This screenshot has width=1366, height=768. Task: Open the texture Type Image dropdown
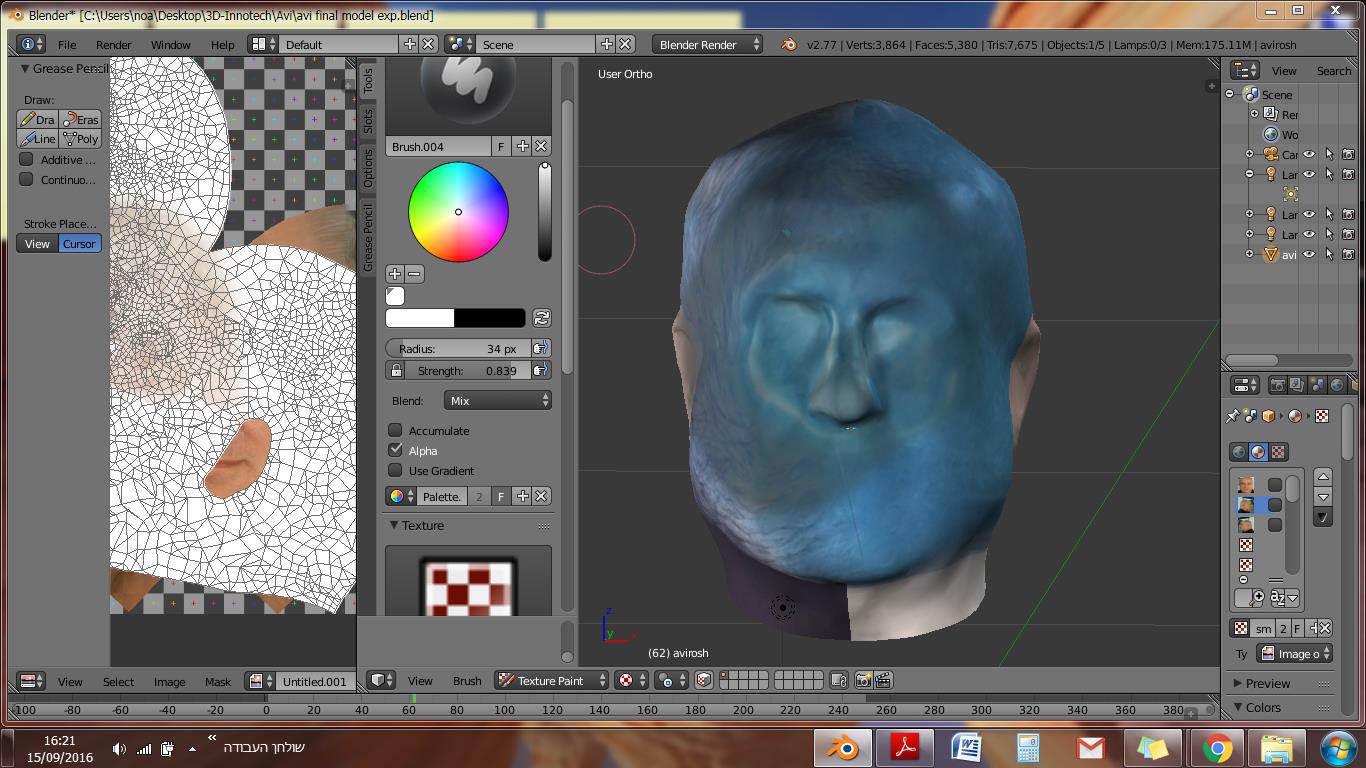pyautogui.click(x=1295, y=654)
